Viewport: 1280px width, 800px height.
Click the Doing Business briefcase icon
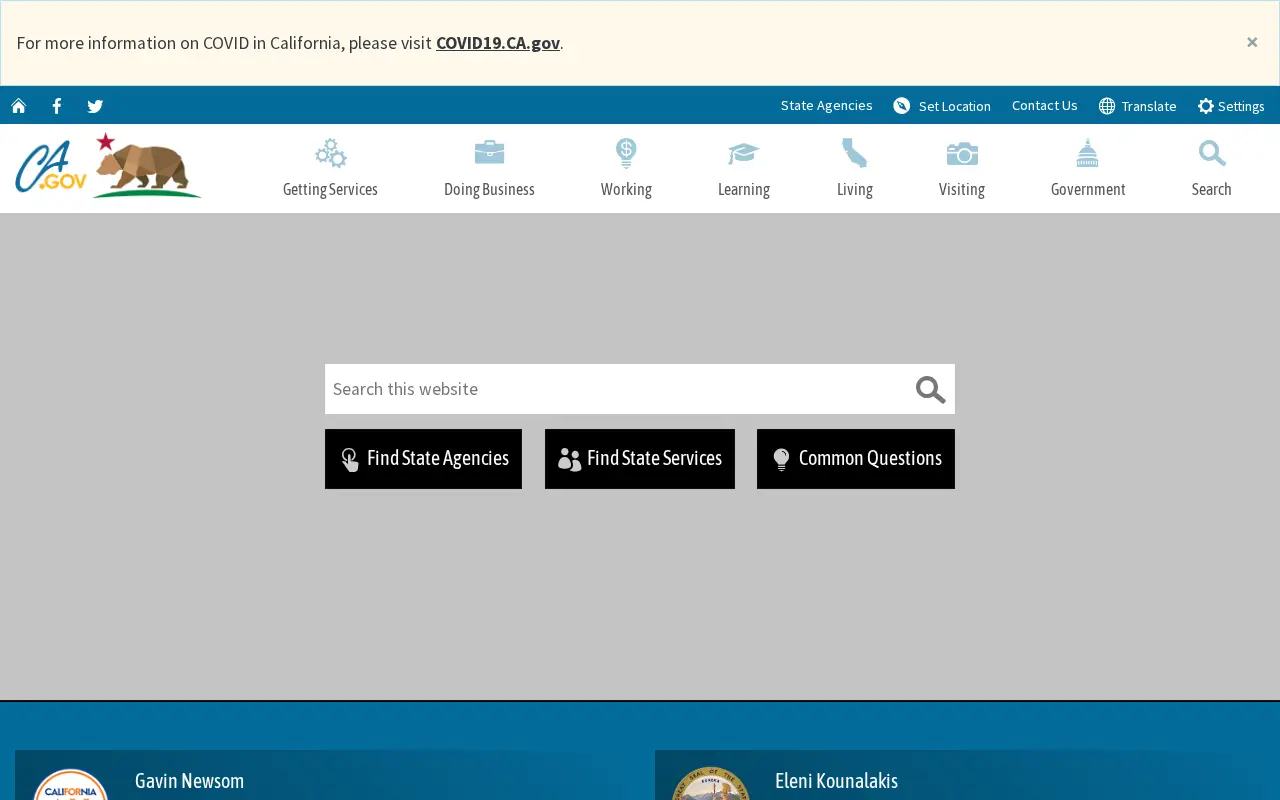[x=489, y=153]
